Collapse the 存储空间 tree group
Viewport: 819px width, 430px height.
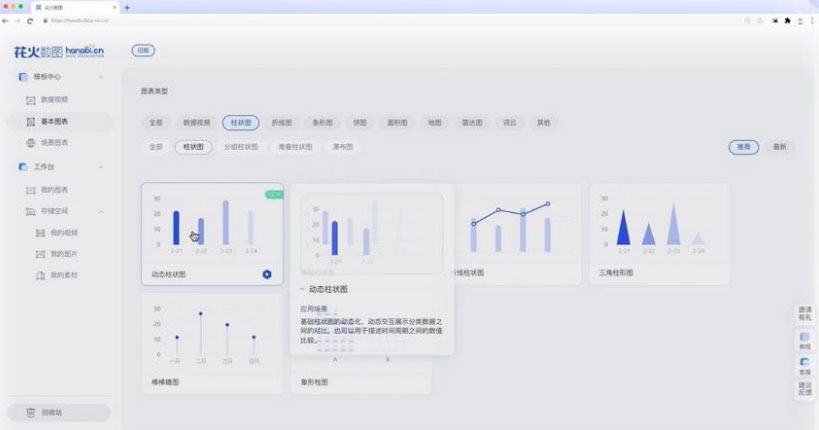point(101,211)
